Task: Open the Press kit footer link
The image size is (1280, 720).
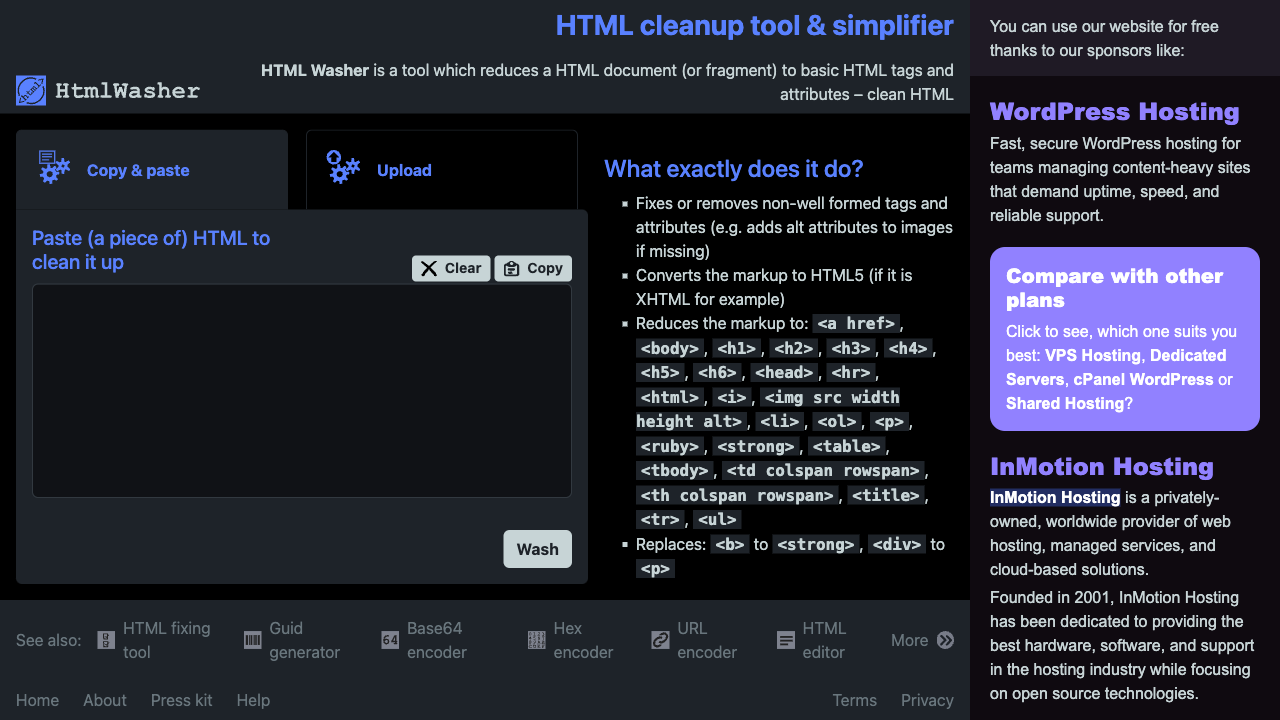Action: coord(181,700)
